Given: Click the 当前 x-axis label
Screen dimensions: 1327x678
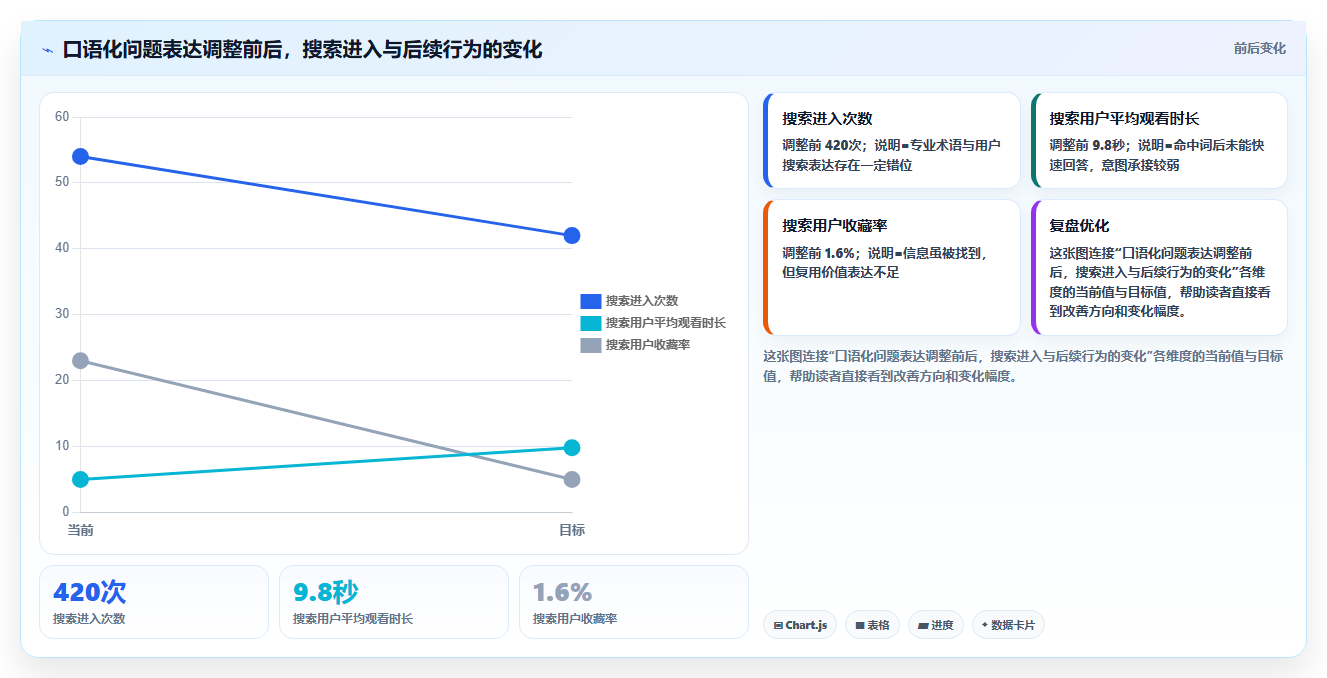Looking at the screenshot, I should (x=81, y=530).
